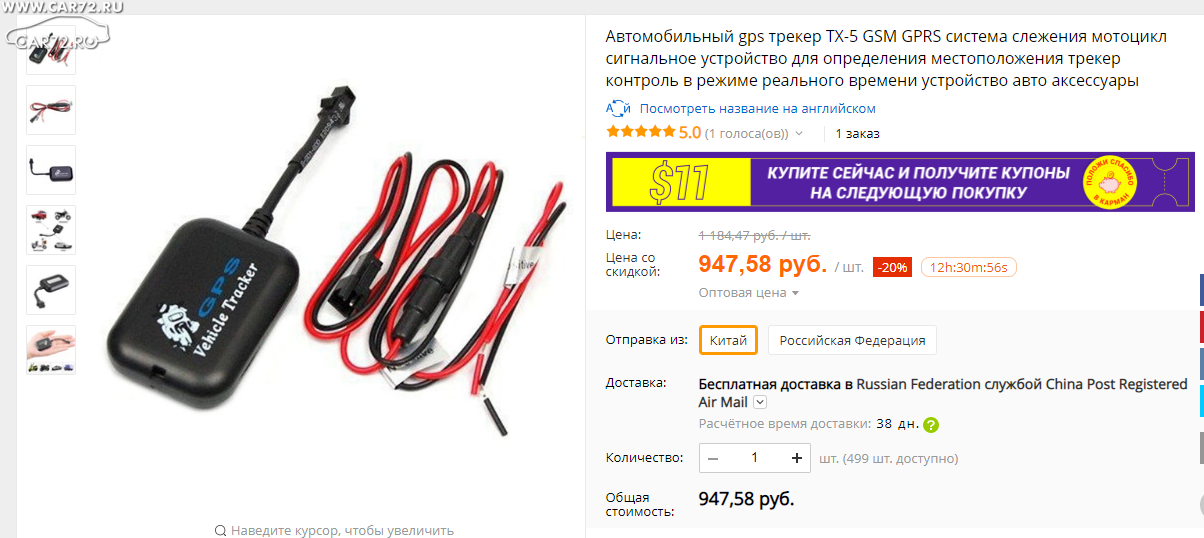The image size is (1204, 538).
Task: Open the shipping method dropdown after Air Mail
Action: [x=760, y=402]
